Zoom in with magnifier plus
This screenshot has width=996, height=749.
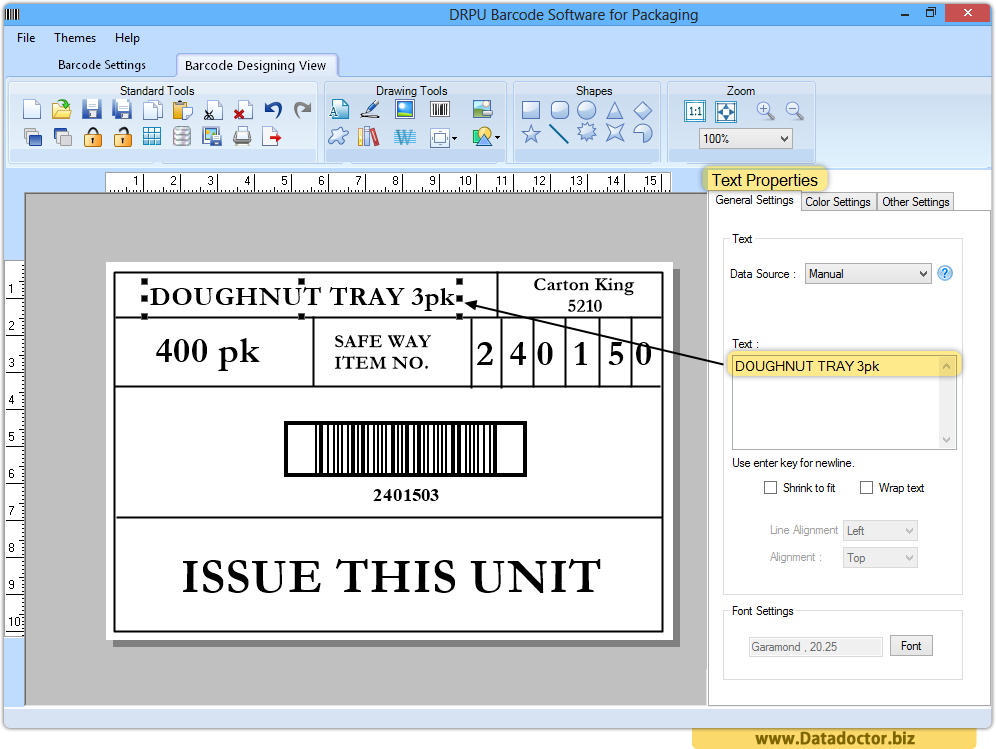pyautogui.click(x=765, y=111)
